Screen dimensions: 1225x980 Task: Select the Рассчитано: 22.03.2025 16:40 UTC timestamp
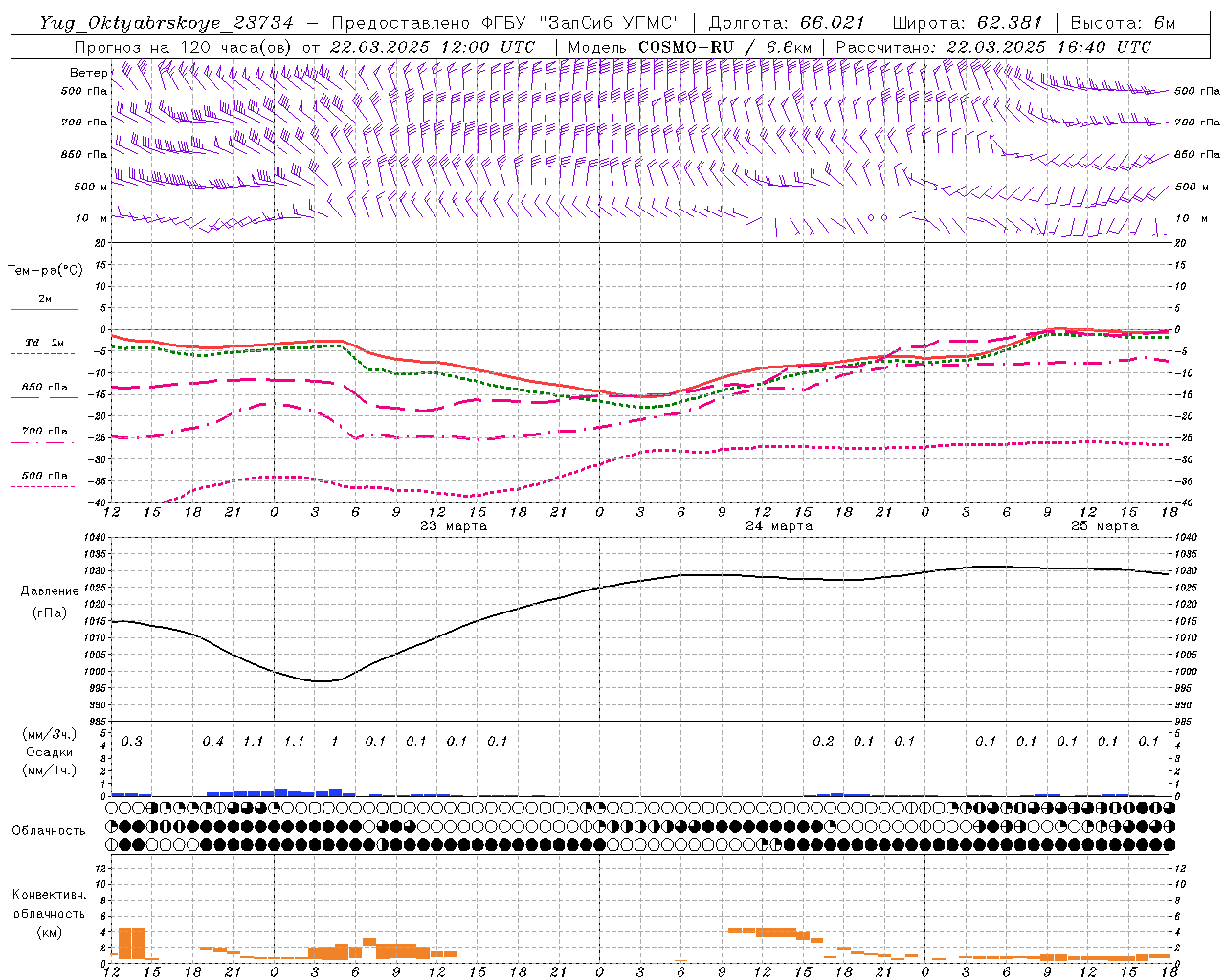(x=993, y=47)
